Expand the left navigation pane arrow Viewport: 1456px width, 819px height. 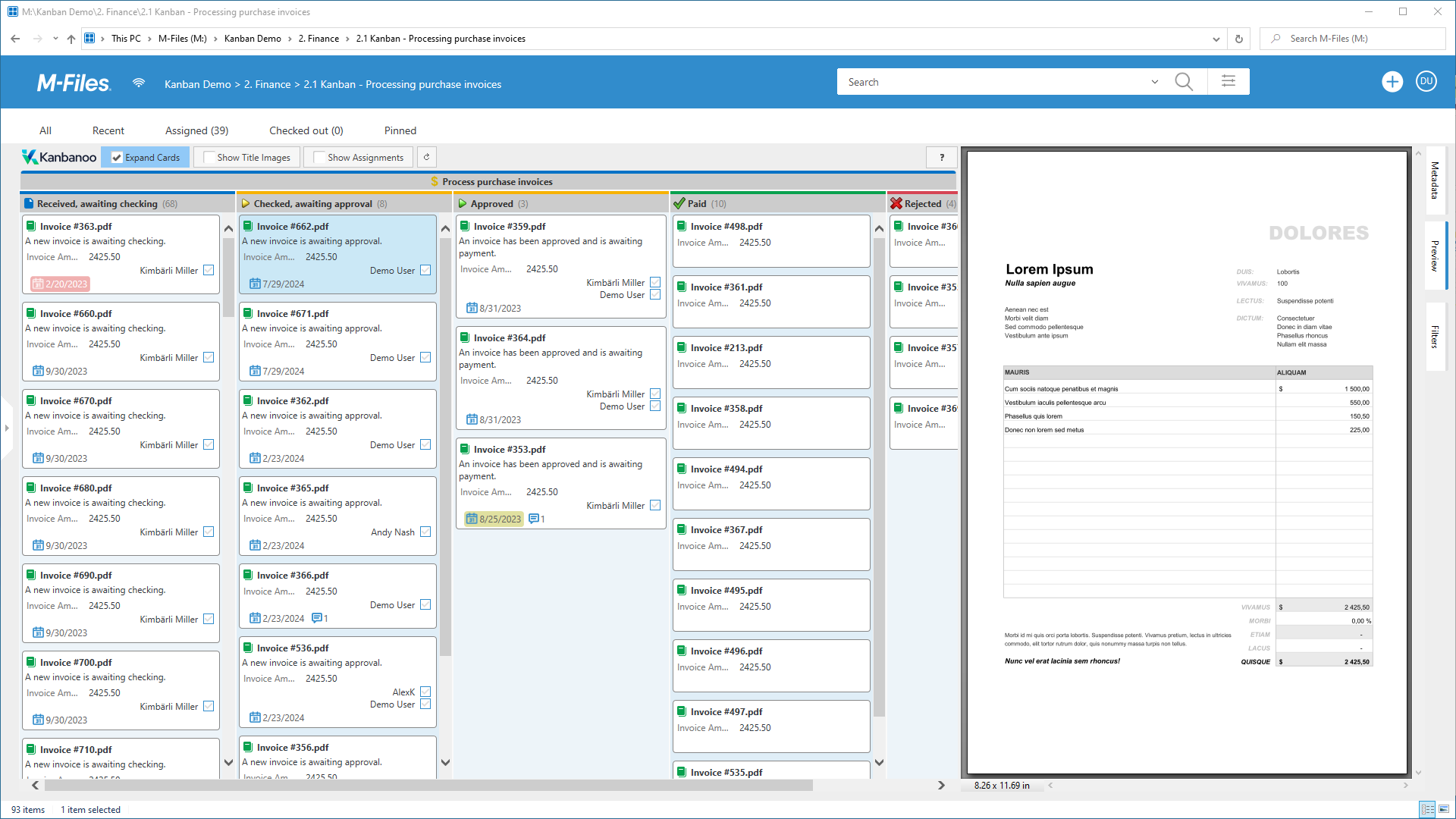pos(7,428)
